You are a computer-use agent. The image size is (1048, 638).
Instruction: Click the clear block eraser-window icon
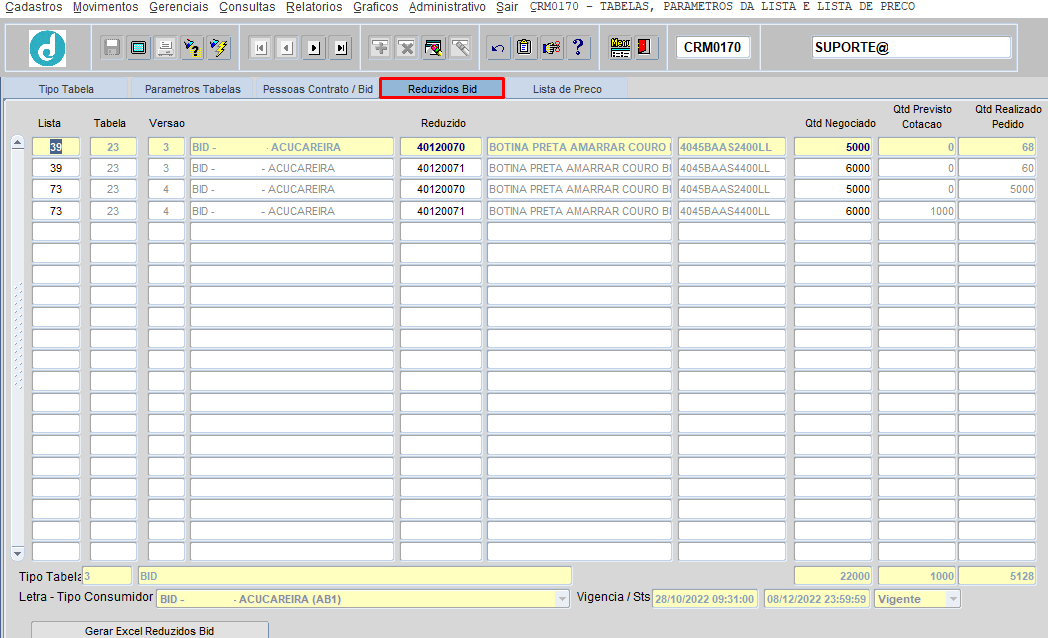pyautogui.click(x=433, y=47)
